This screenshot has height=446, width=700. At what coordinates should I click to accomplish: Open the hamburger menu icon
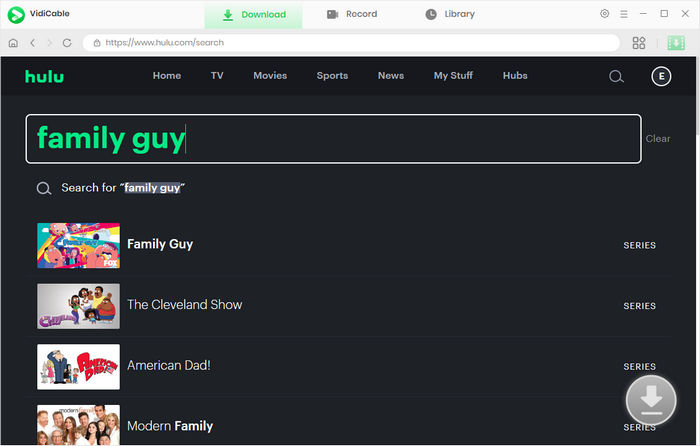624,14
